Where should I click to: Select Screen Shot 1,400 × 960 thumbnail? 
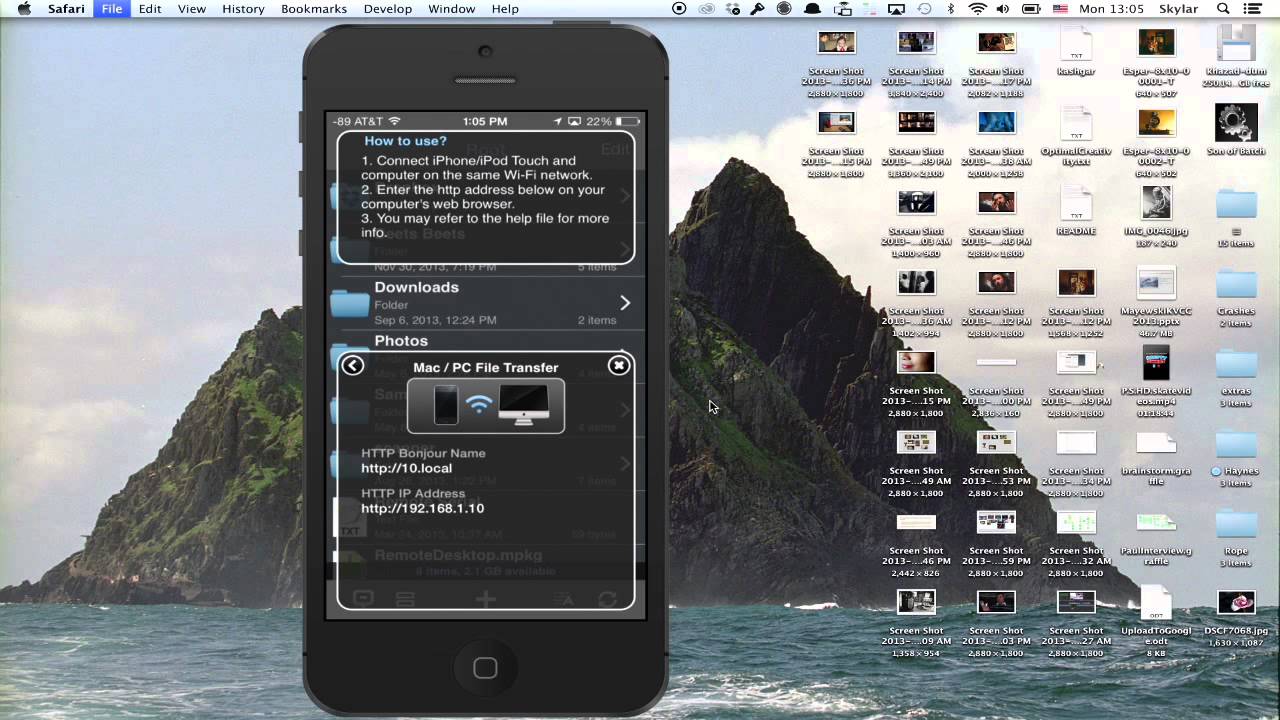[x=916, y=202]
